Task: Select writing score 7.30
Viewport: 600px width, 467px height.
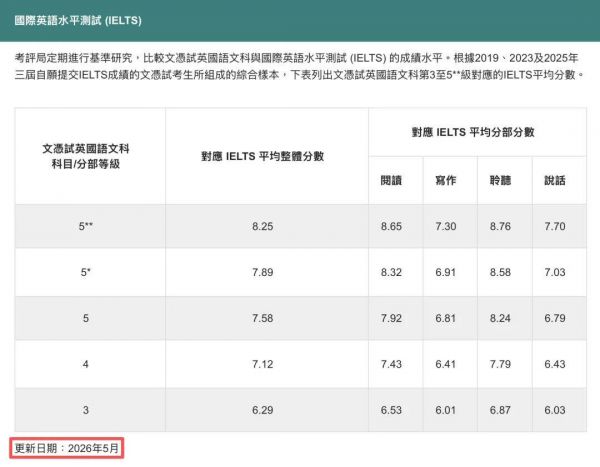Action: [x=446, y=226]
